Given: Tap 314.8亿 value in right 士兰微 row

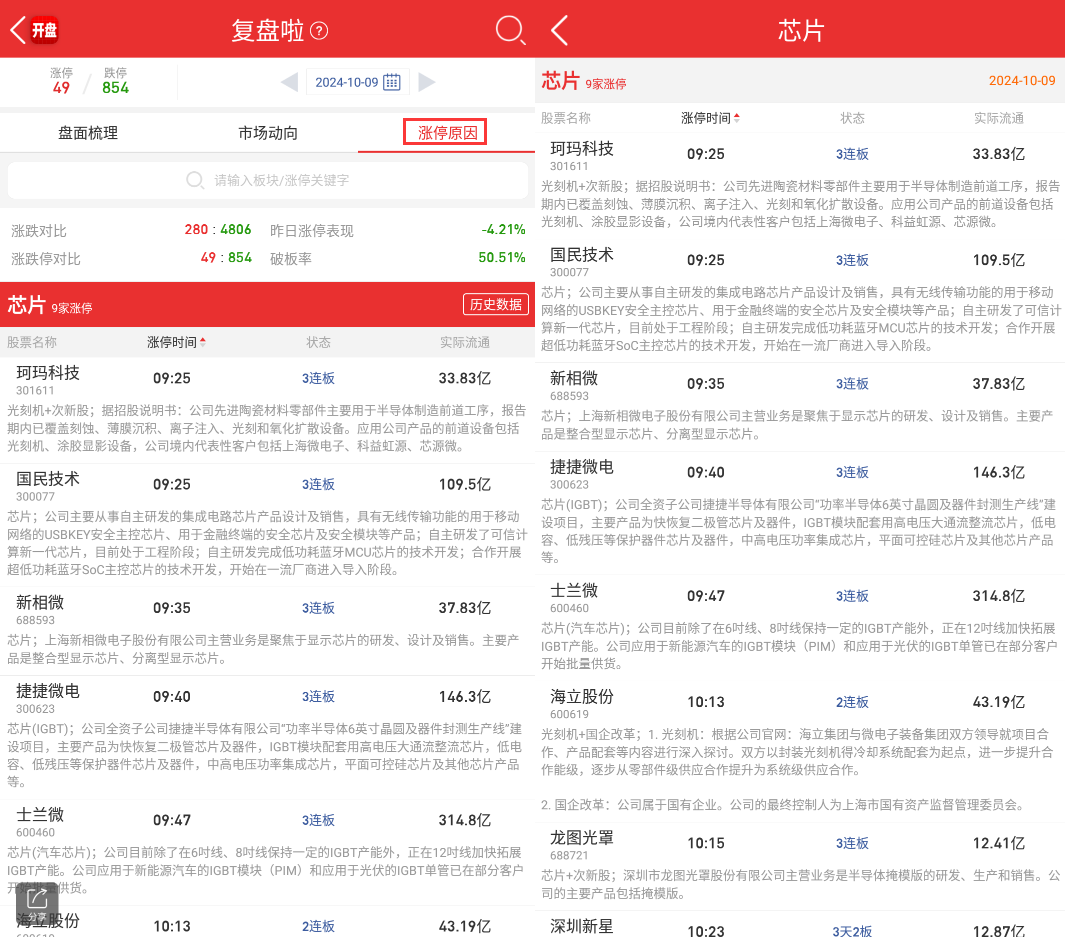Looking at the screenshot, I should 998,596.
